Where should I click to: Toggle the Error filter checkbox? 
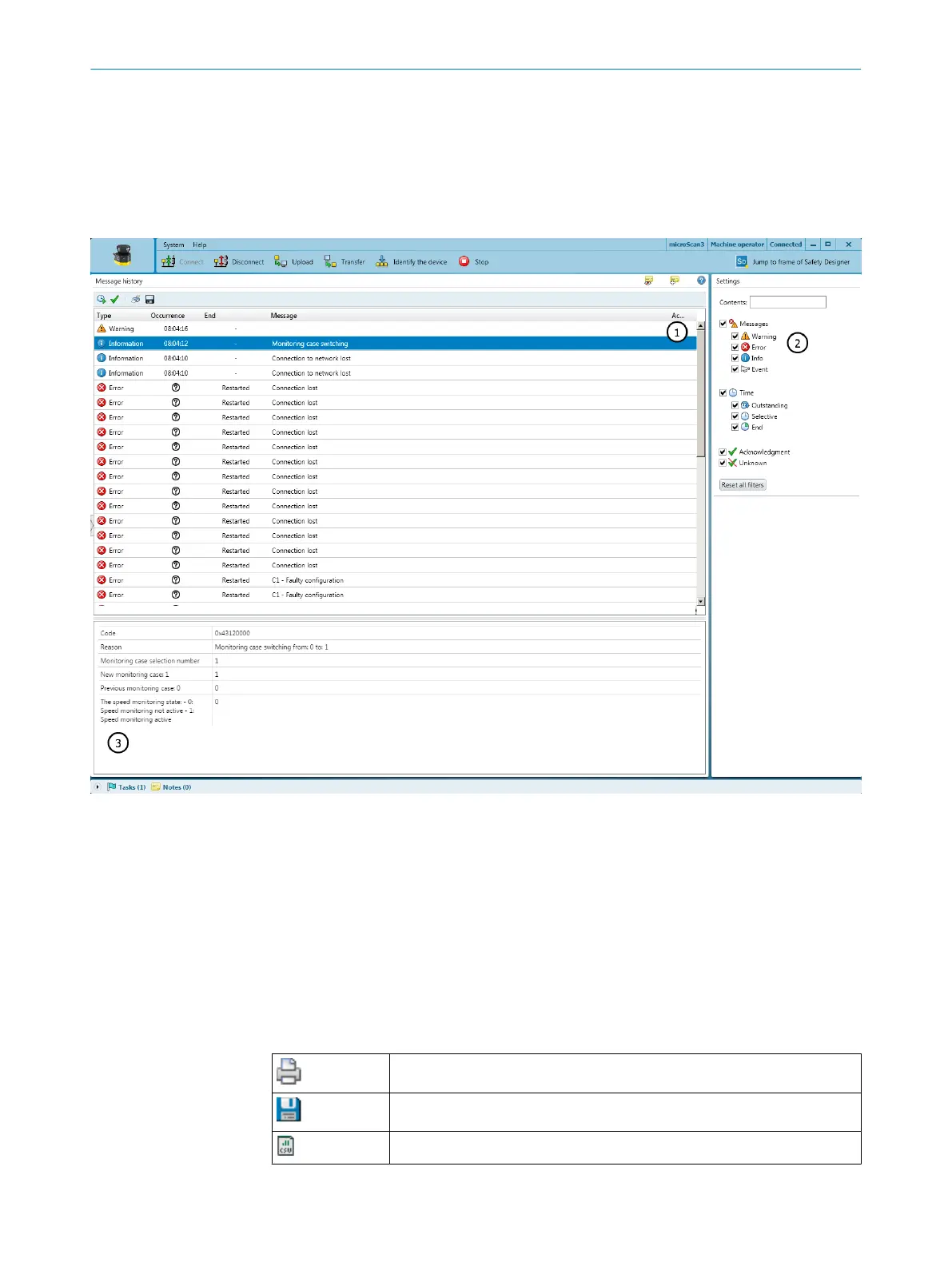(x=735, y=348)
